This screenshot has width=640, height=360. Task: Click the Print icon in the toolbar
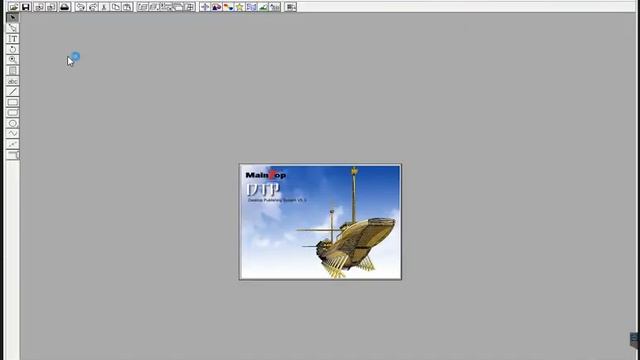[64, 7]
